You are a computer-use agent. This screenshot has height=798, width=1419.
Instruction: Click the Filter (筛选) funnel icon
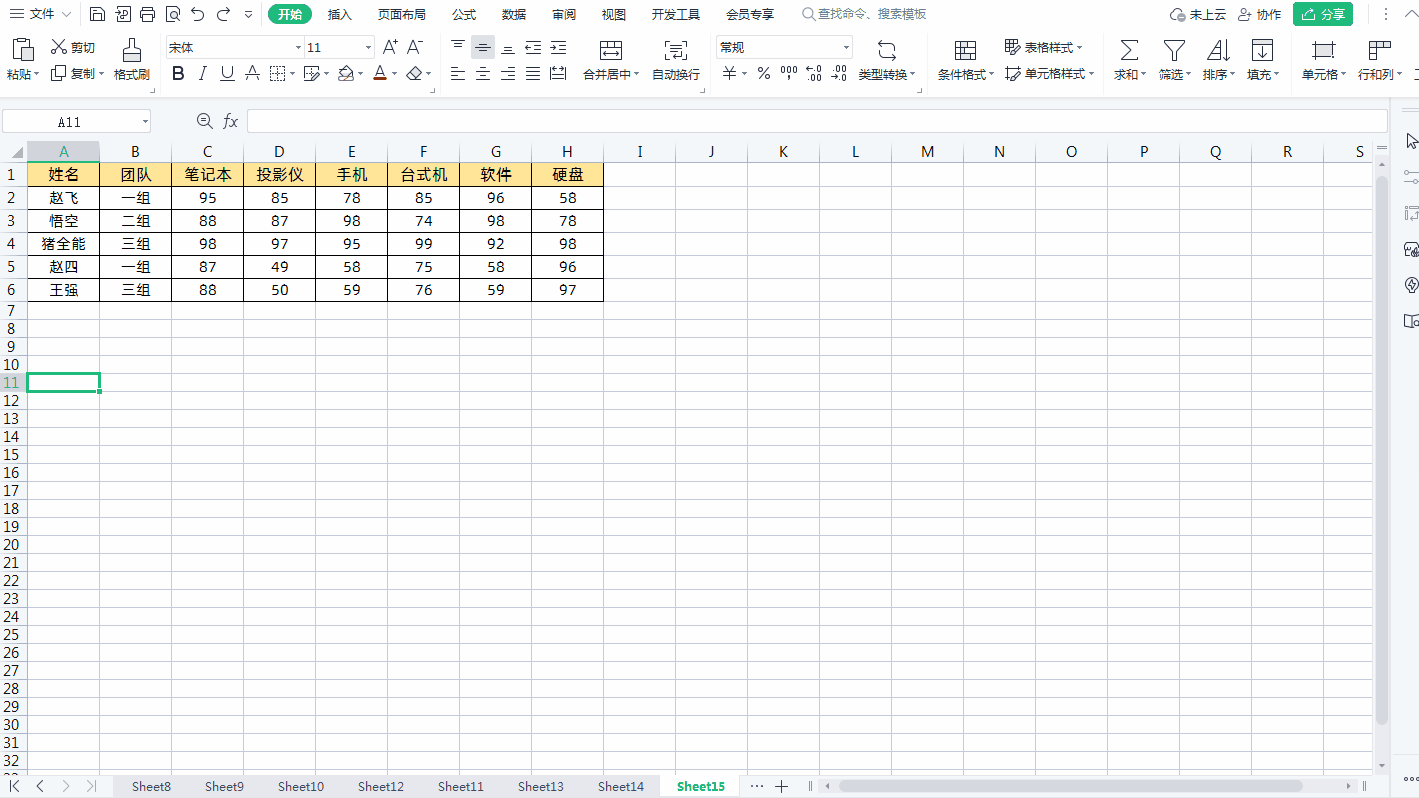[1174, 50]
